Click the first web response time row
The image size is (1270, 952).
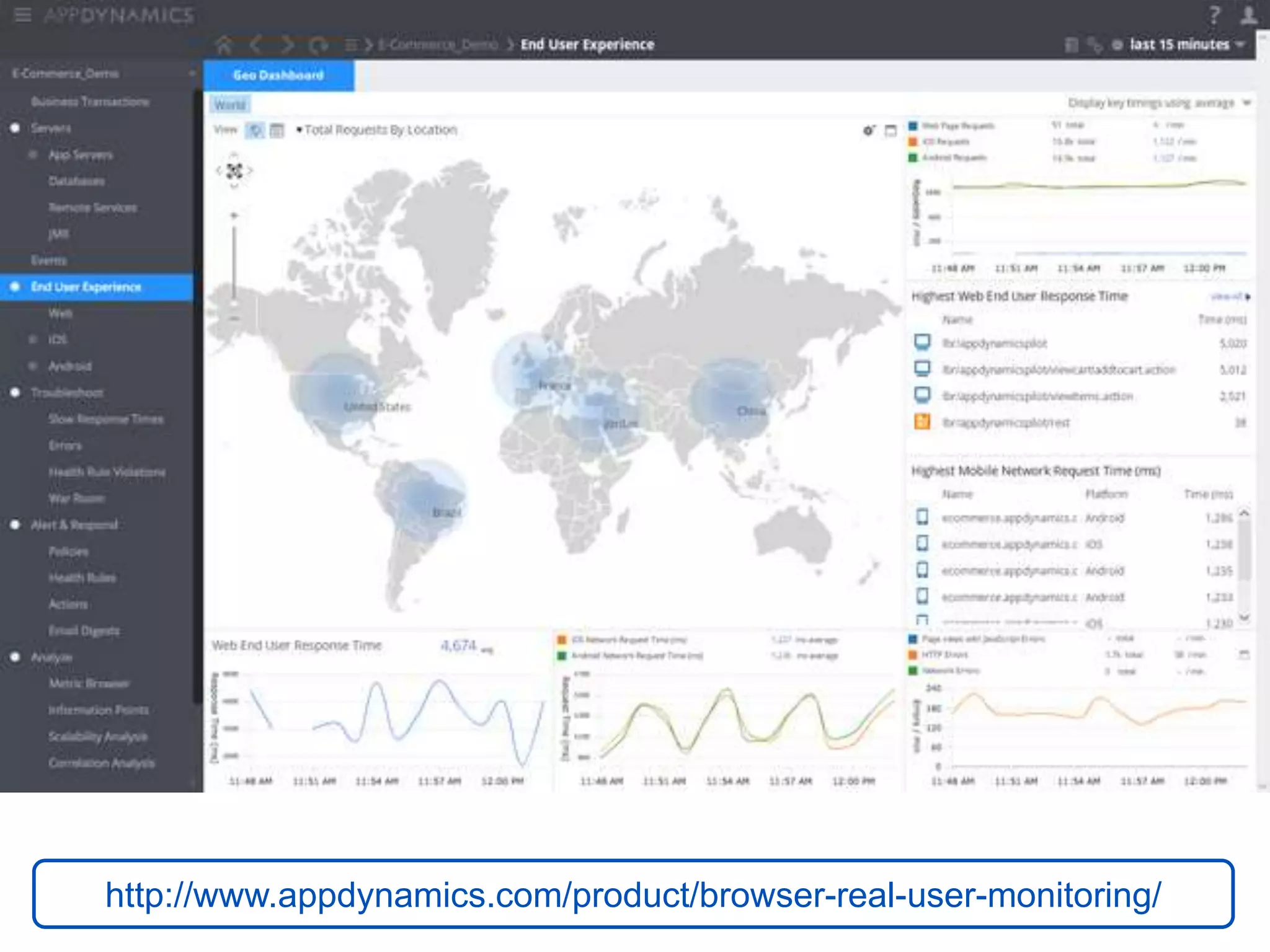(1080, 343)
